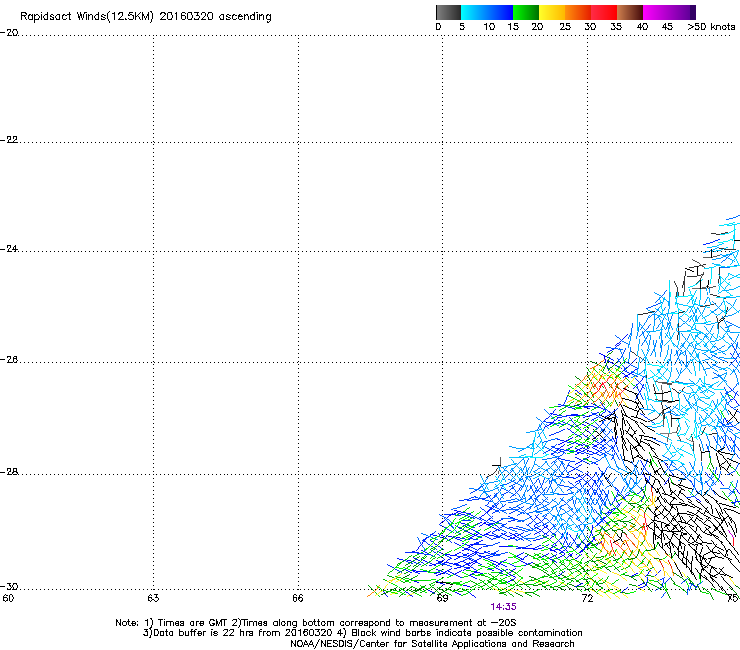Click the 60 longitude axis label
Image resolution: width=740 pixels, height=650 pixels.
tap(8, 599)
